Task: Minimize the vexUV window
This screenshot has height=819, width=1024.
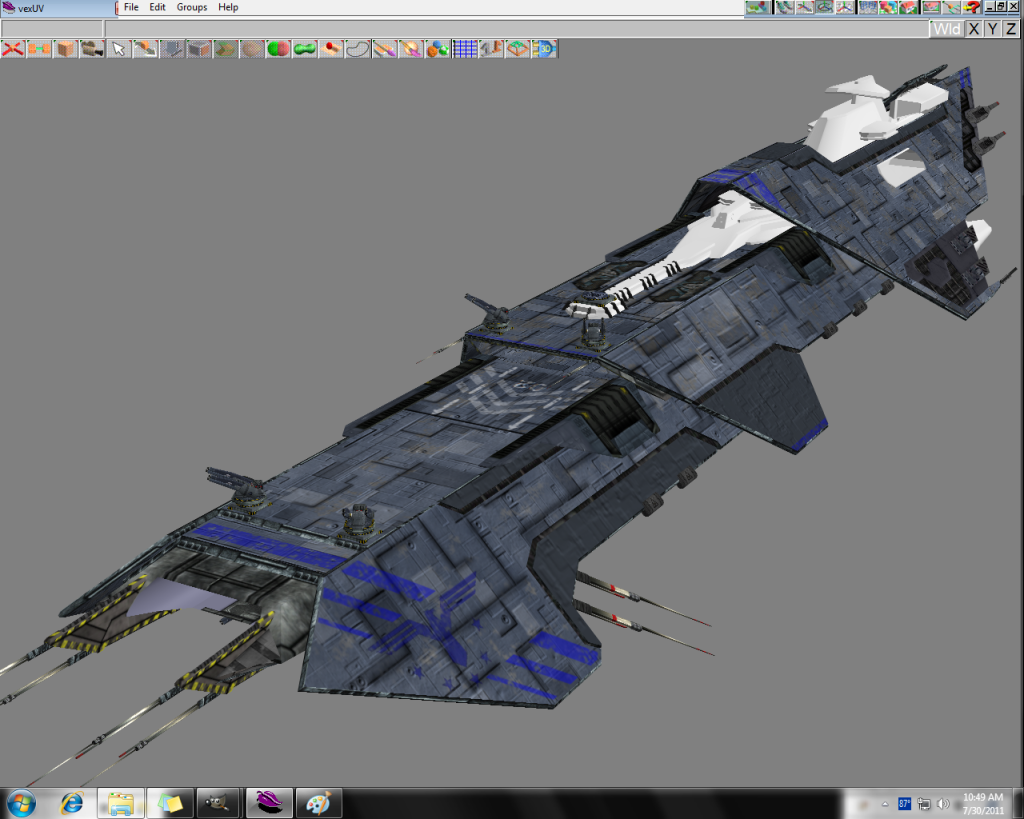Action: 991,7
